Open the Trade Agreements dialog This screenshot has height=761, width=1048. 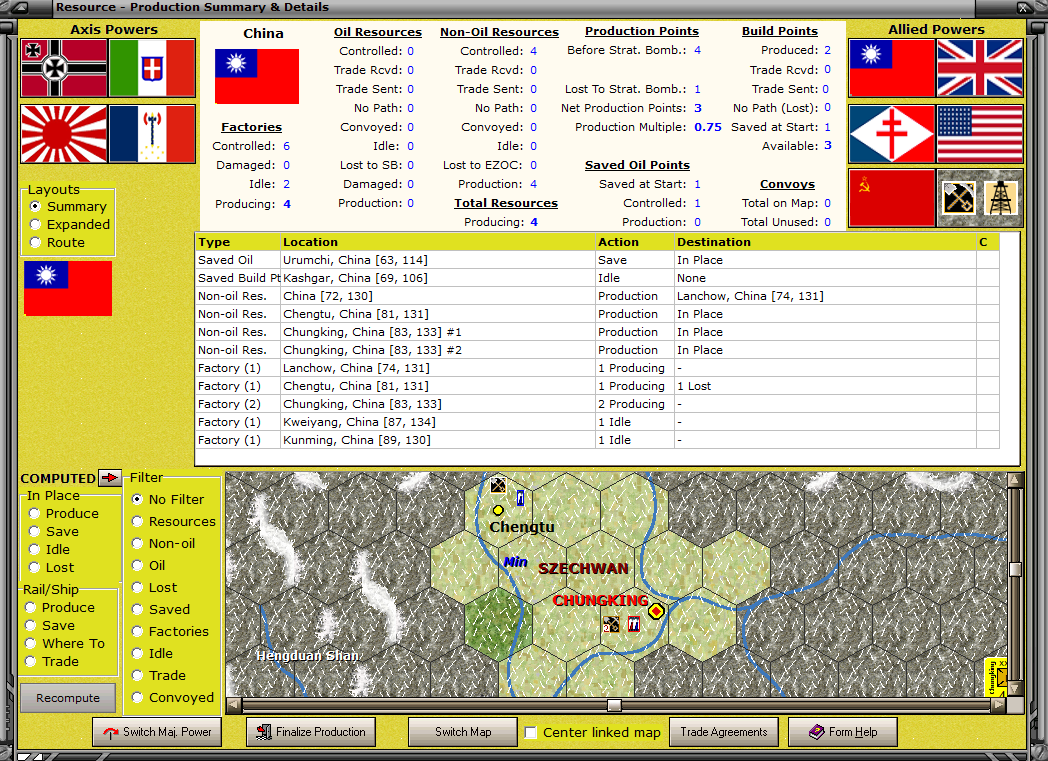coord(723,731)
